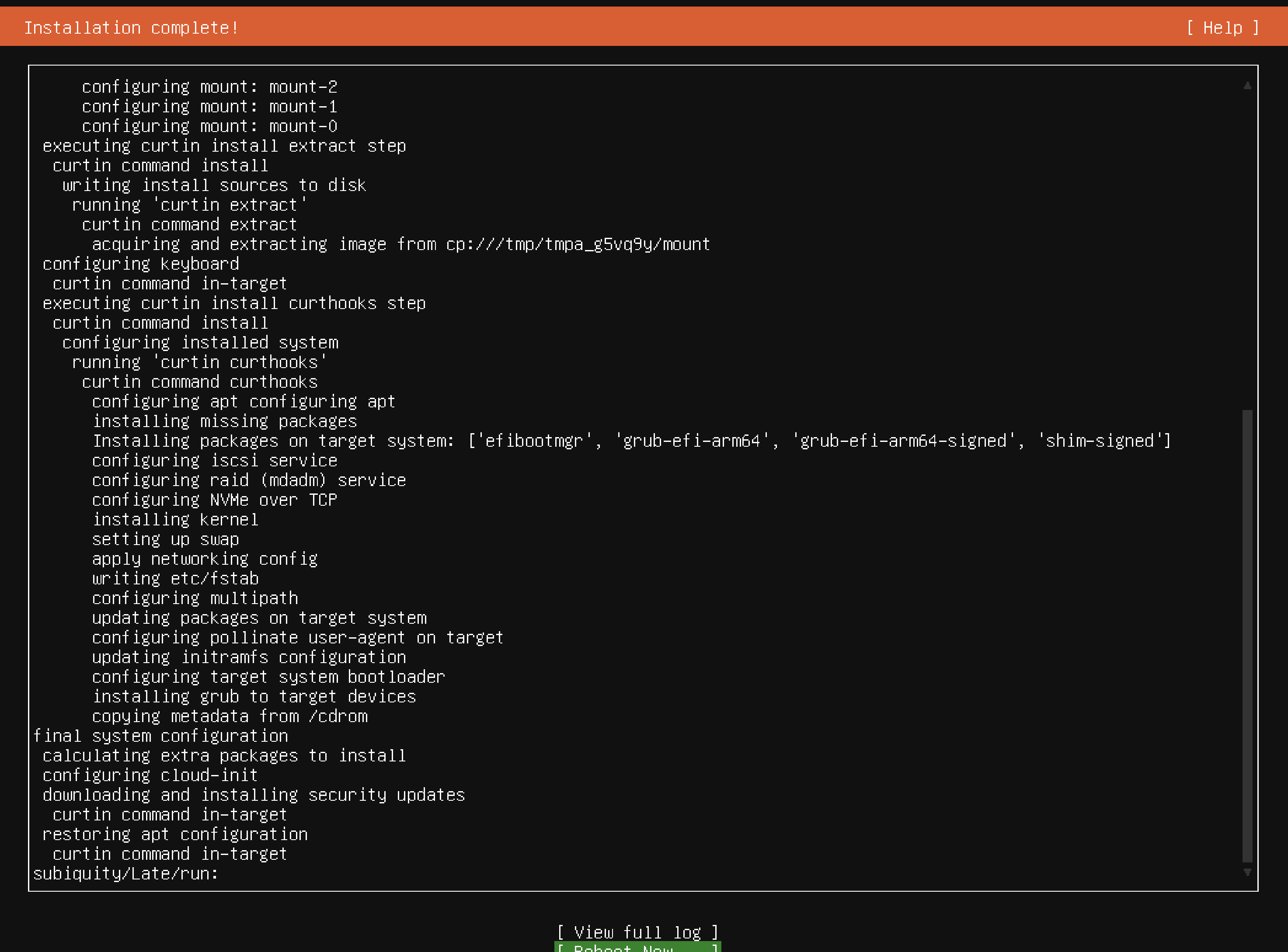This screenshot has width=1288, height=952.
Task: Click the 'Installation complete!' header title
Action: (132, 28)
